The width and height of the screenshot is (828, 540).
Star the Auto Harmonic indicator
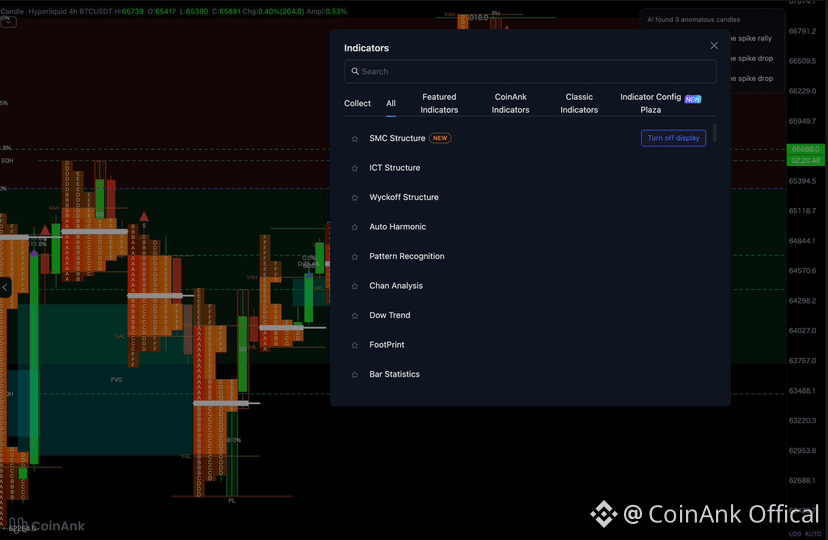coord(355,228)
